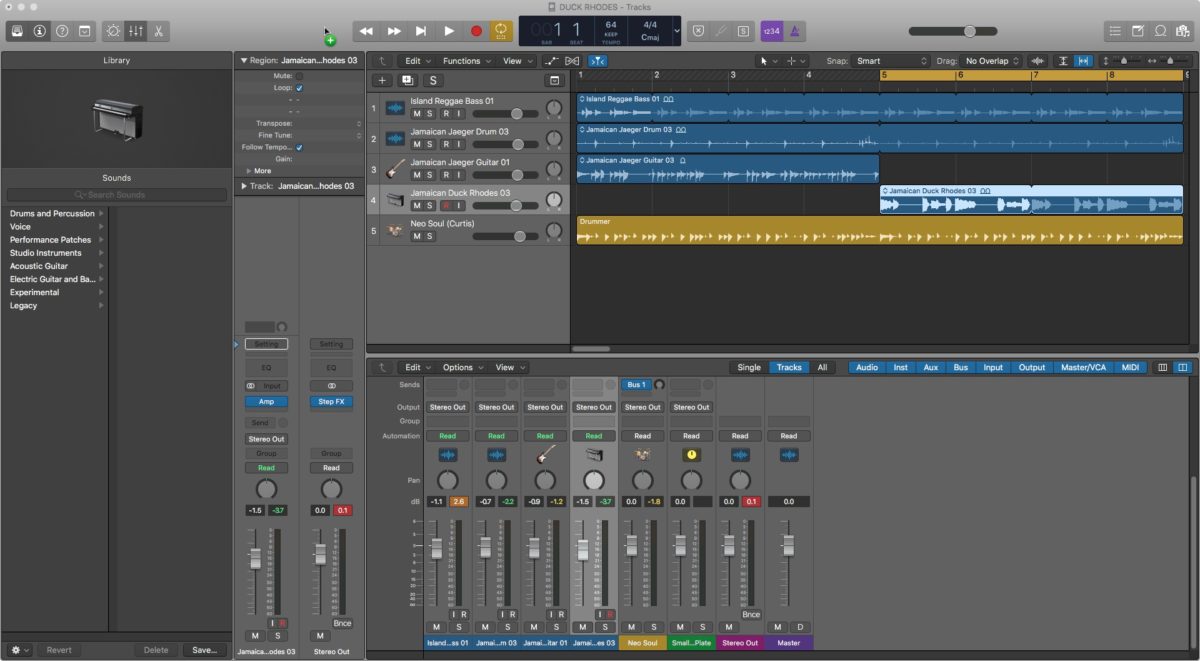Open the Smart Controls sun icon

click(x=113, y=31)
